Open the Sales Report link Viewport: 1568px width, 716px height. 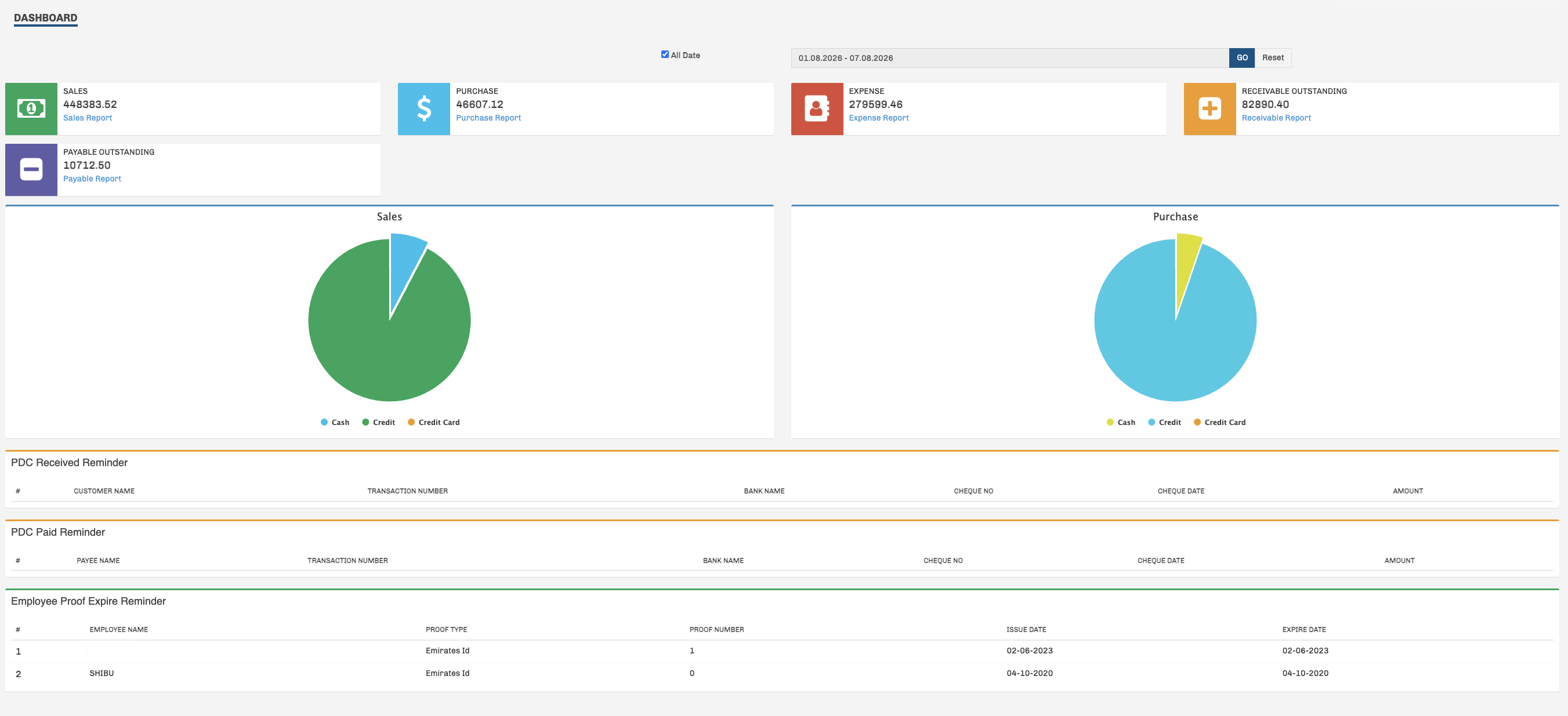coord(88,118)
